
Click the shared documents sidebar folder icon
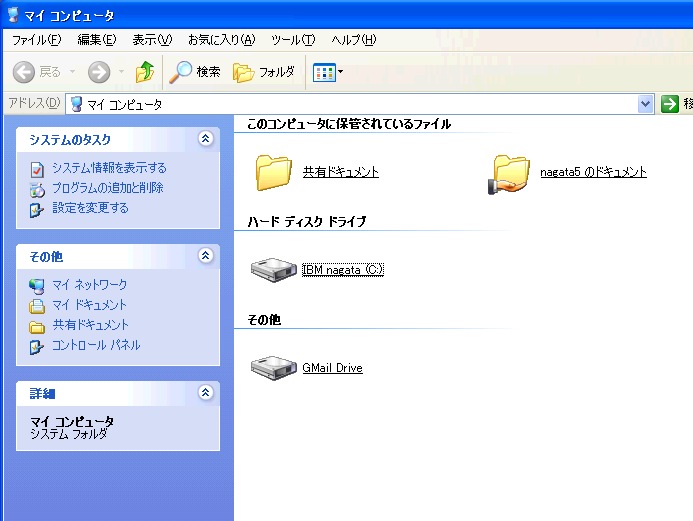pos(37,327)
